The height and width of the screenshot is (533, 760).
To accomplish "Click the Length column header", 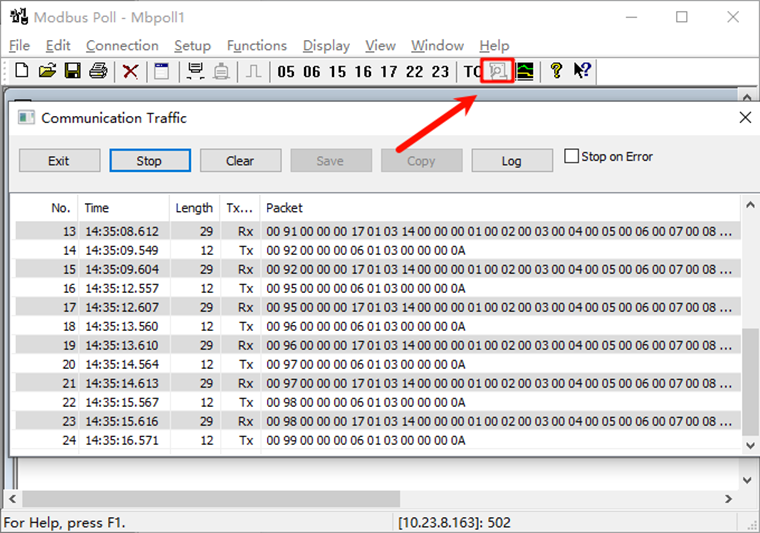I will coord(194,208).
